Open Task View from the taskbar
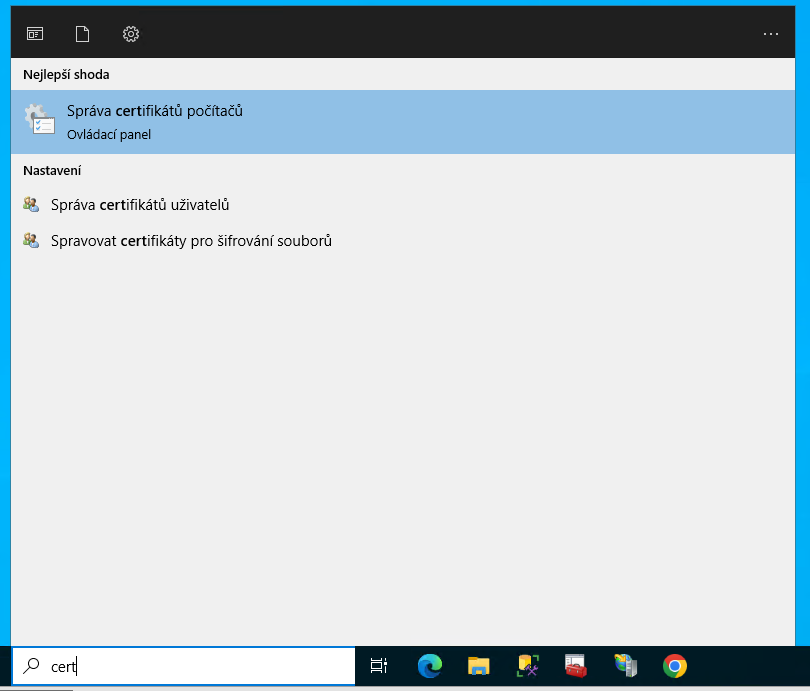This screenshot has height=691, width=810. pos(379,666)
